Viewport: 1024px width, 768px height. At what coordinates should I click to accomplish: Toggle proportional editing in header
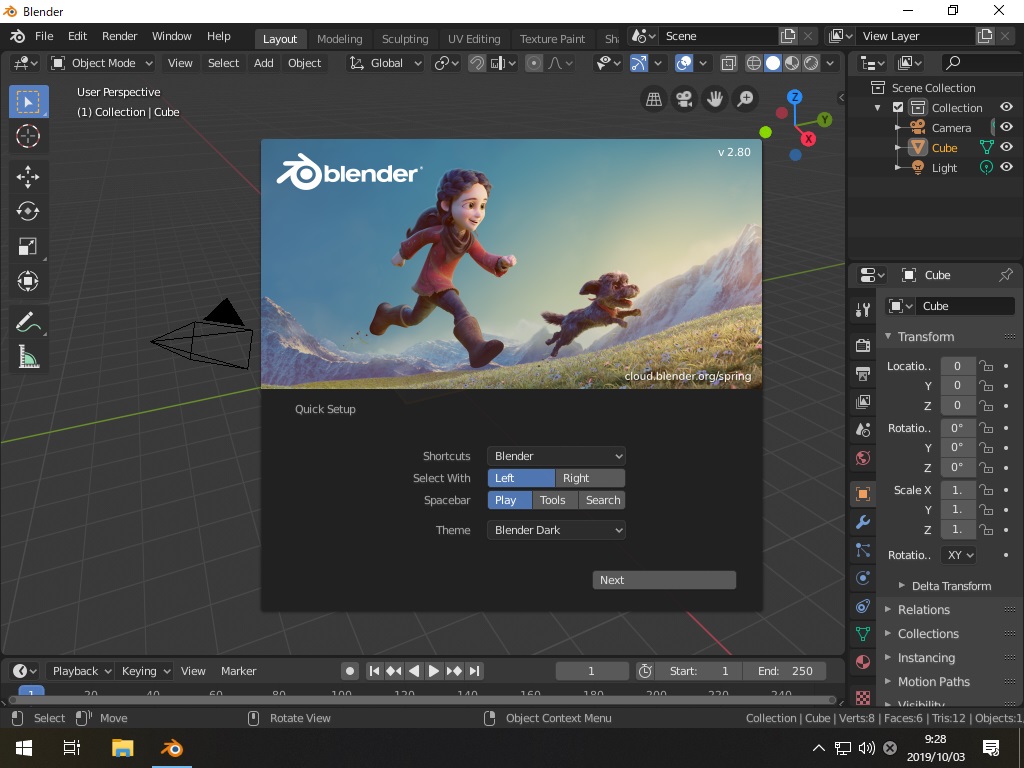point(534,63)
